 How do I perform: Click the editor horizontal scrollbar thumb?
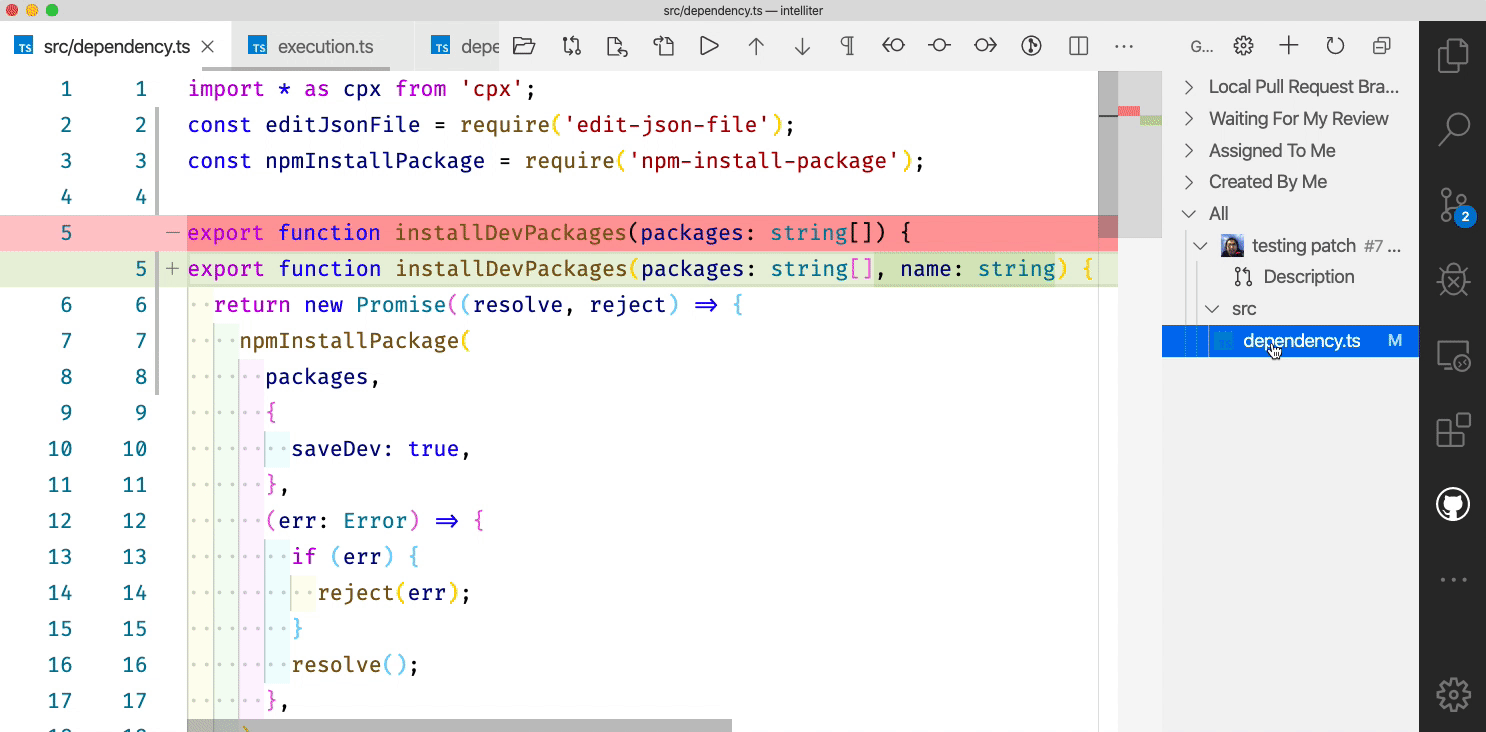tap(459, 725)
